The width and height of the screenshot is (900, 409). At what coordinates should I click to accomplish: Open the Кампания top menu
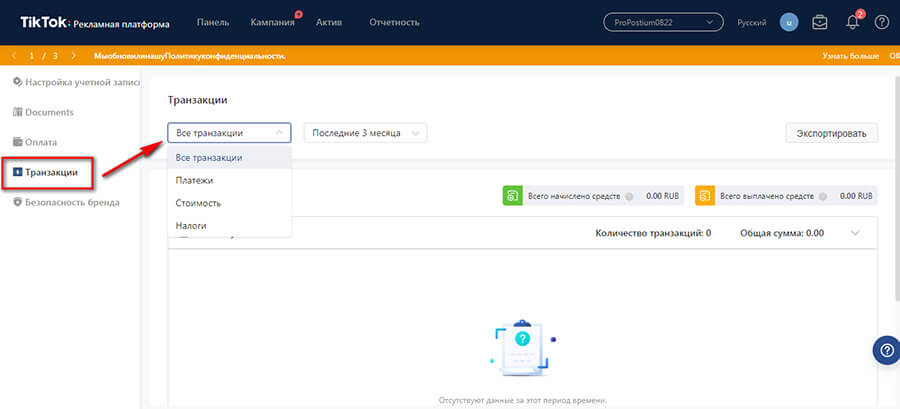(272, 22)
